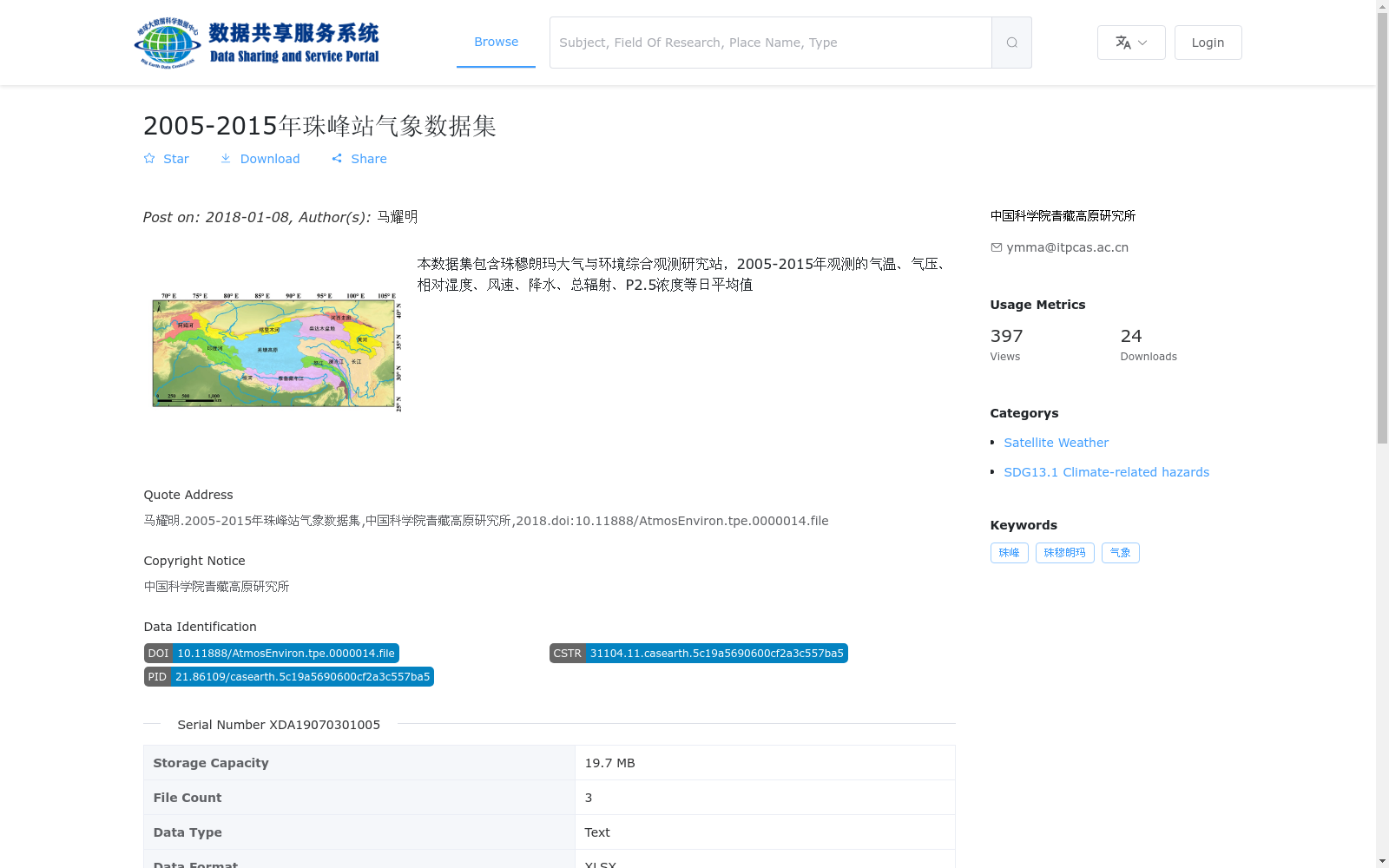
Task: Click the search magnifier button
Action: pos(1011,43)
